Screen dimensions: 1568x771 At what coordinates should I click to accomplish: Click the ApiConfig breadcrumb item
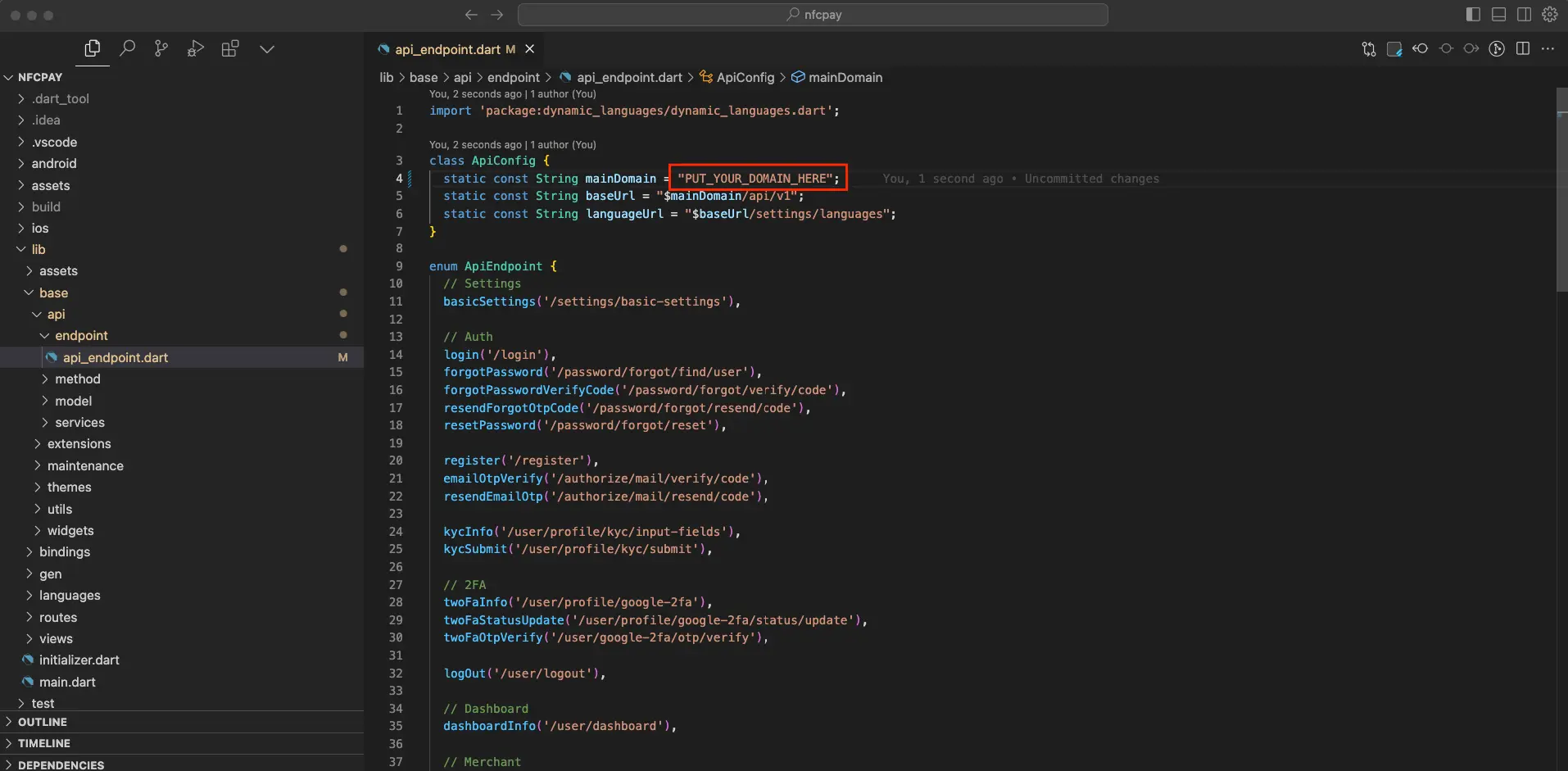tap(745, 78)
